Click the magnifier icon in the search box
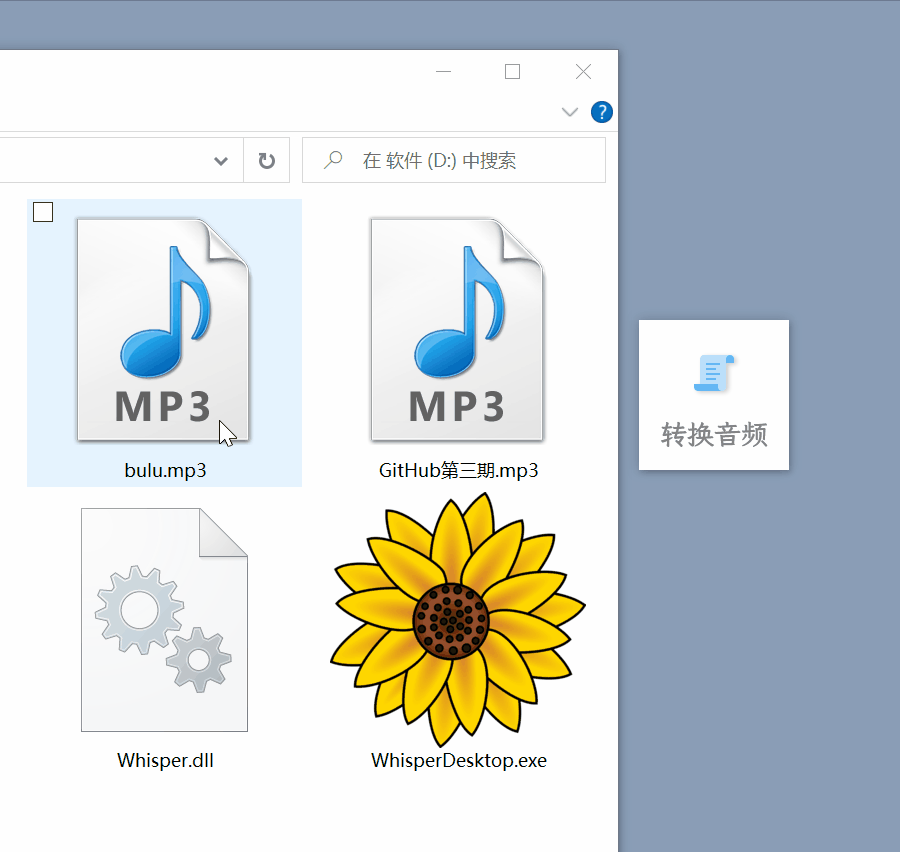 coord(333,161)
